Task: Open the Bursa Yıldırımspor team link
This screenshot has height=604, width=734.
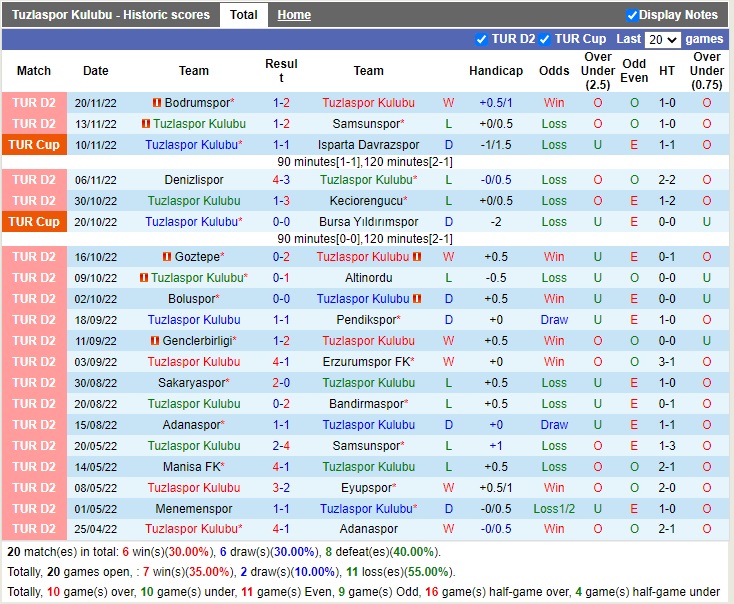Action: [x=368, y=222]
